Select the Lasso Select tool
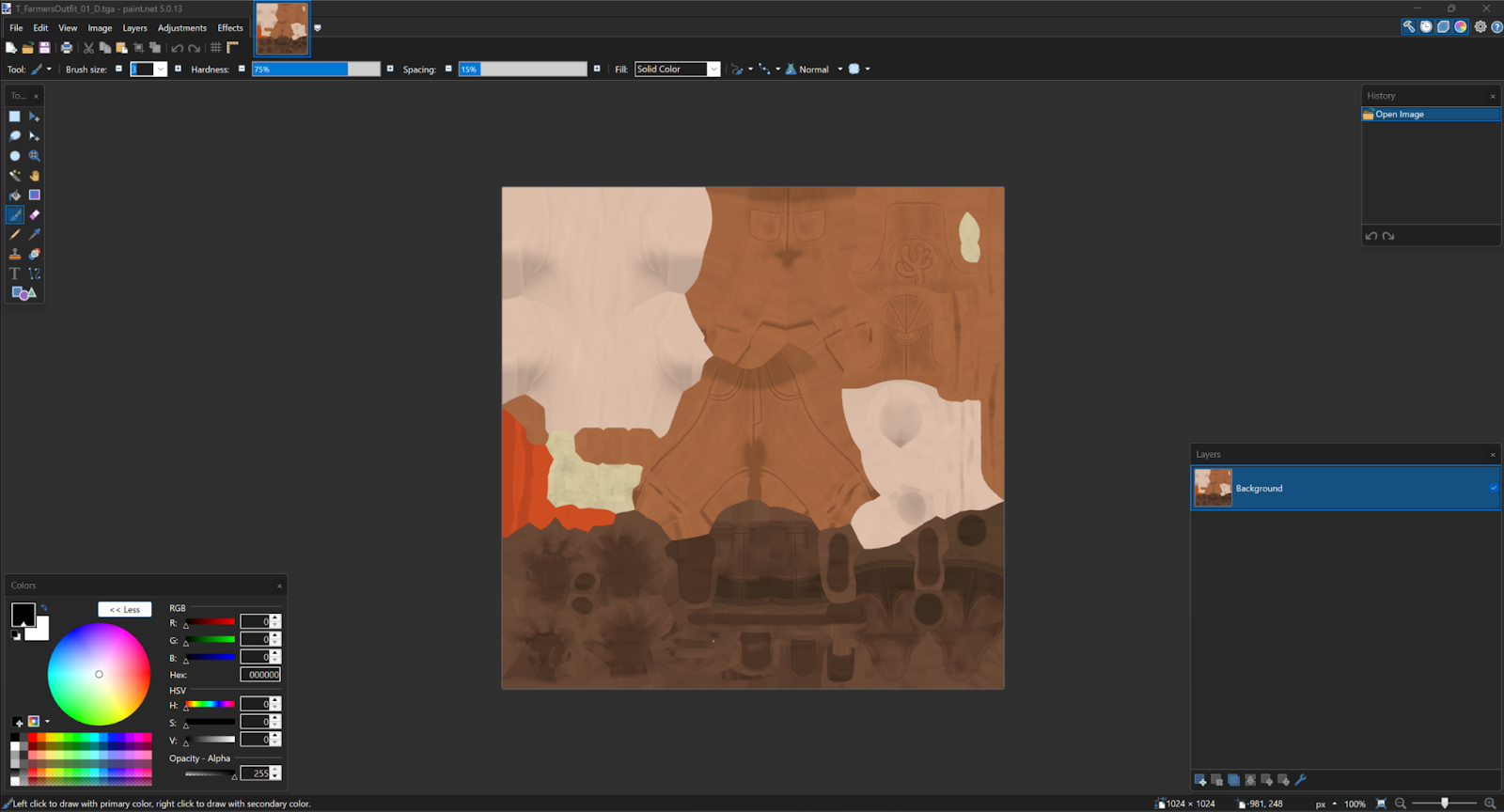Screen dimensions: 1504x812 15,136
